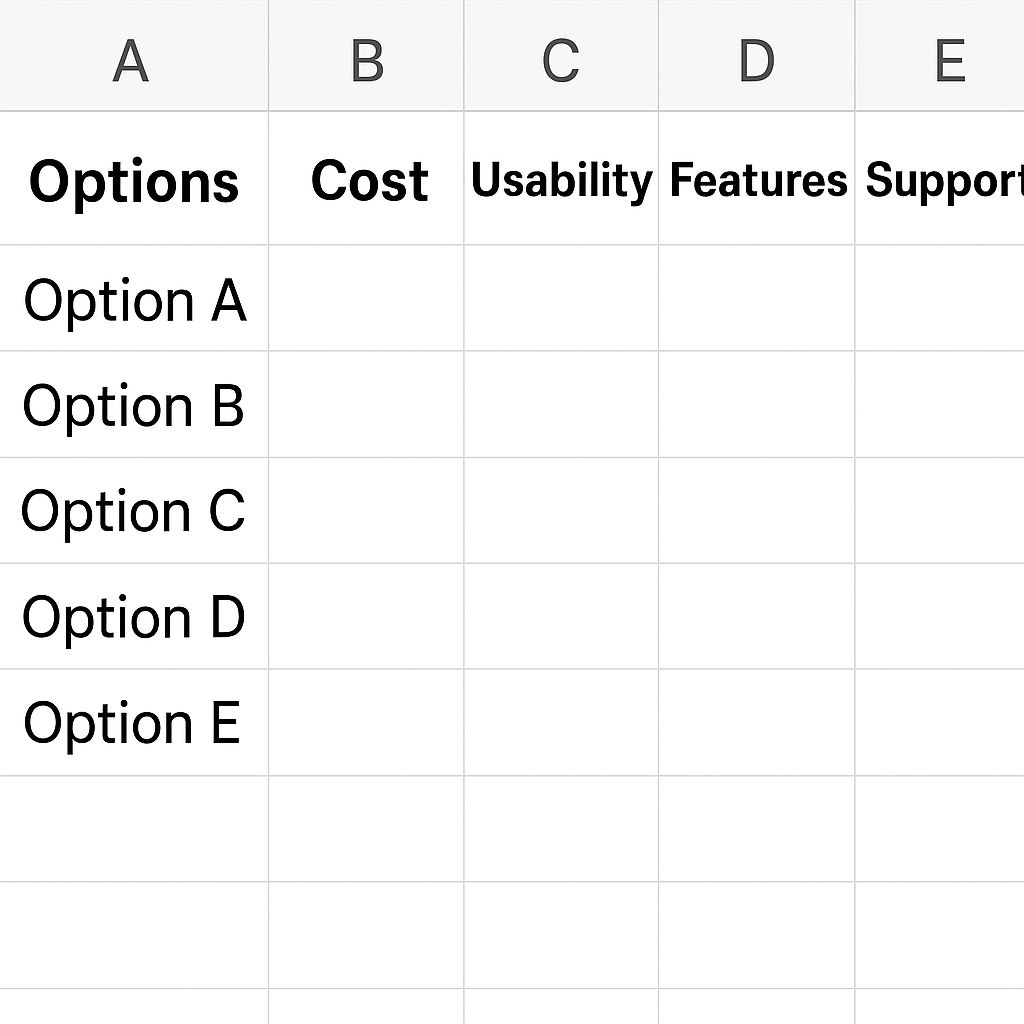Click the Support cell in Option D row
This screenshot has height=1024, width=1024.
tap(940, 616)
